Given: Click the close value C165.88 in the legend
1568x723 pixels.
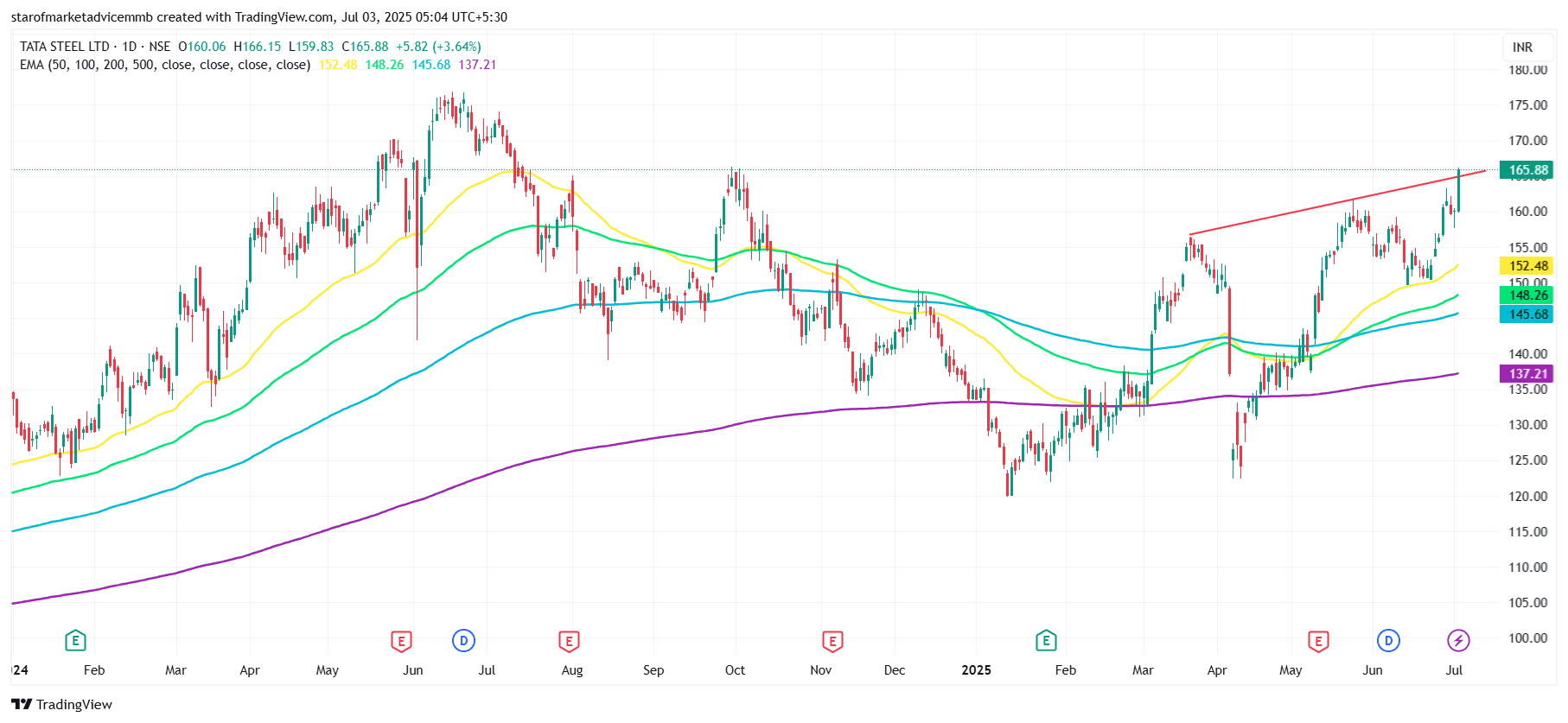Looking at the screenshot, I should (x=365, y=47).
